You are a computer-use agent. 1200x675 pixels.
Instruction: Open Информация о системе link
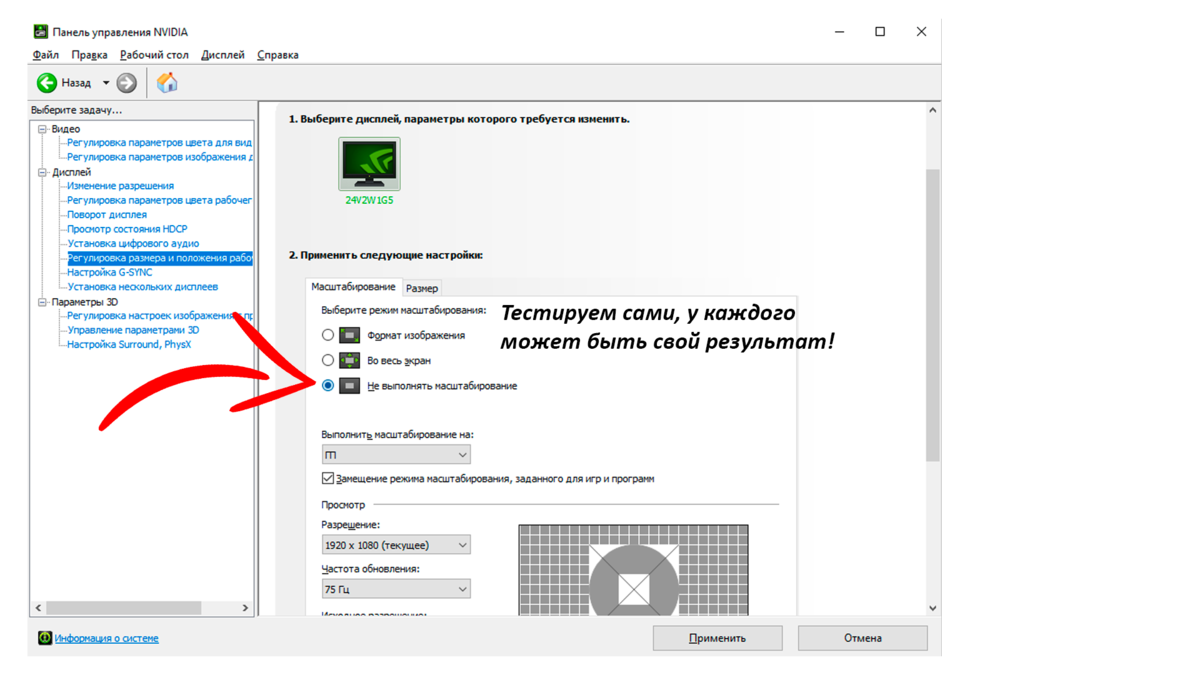pos(107,638)
